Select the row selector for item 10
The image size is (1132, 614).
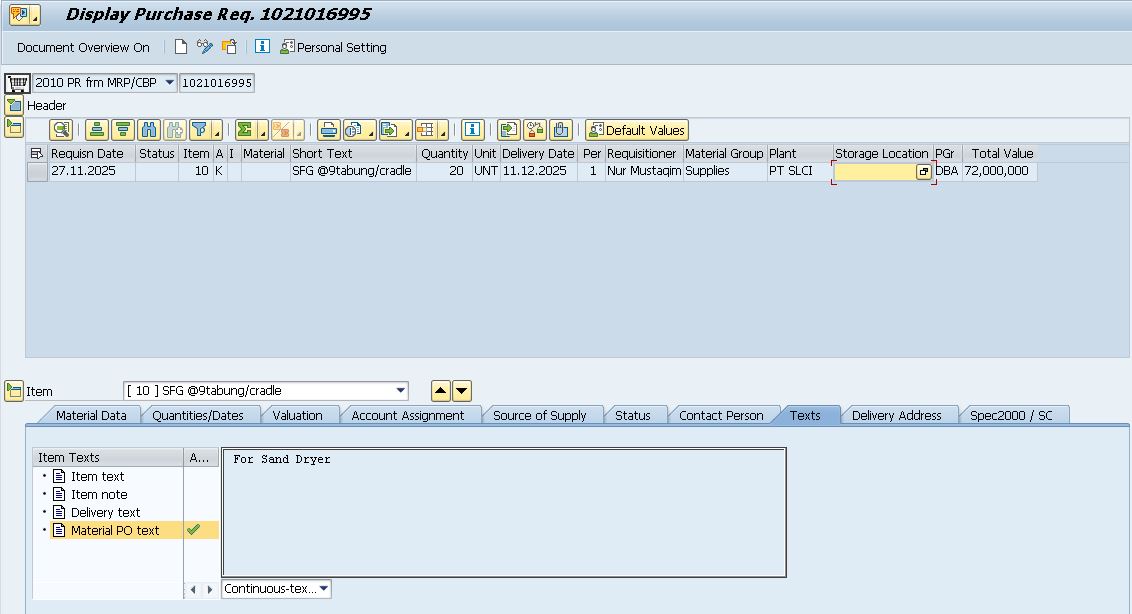(37, 172)
